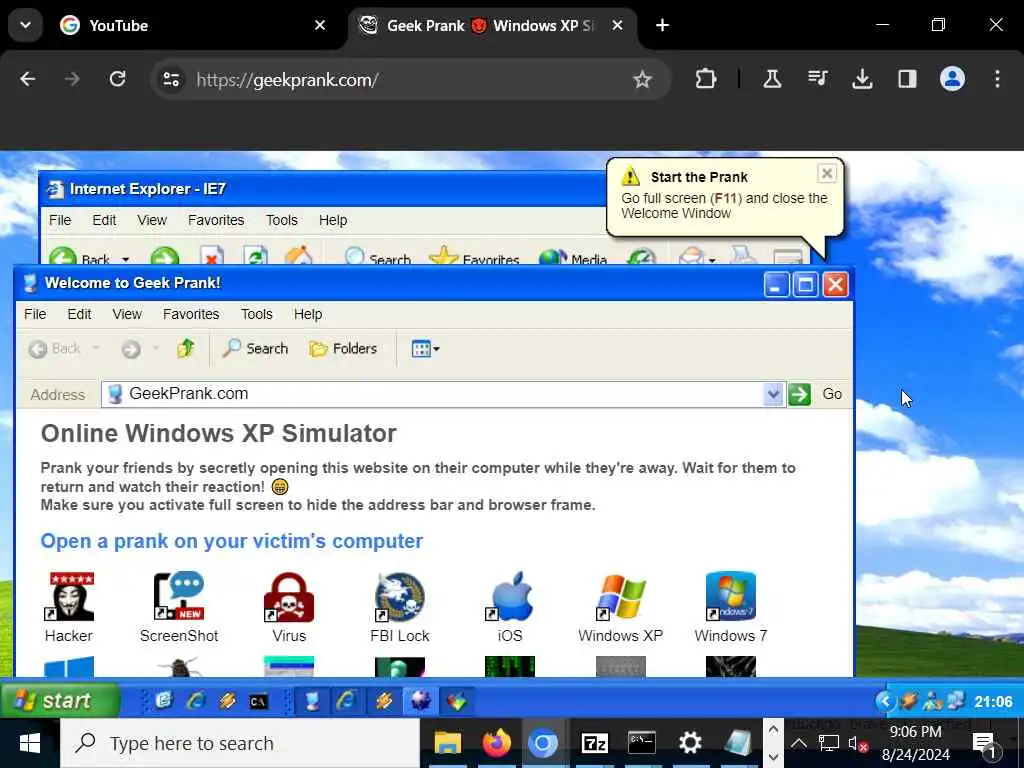Open a new browser tab
The height and width of the screenshot is (768, 1024).
[x=662, y=25]
